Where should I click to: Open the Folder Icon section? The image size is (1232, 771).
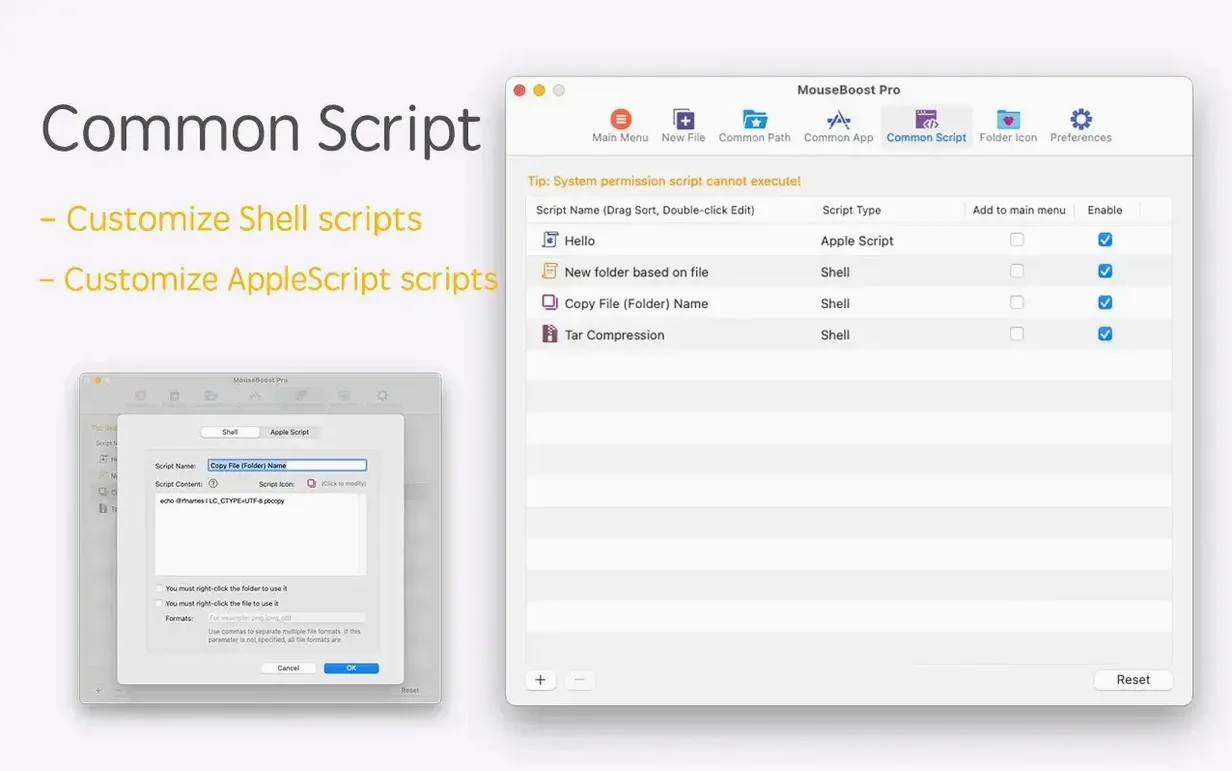coord(1008,126)
